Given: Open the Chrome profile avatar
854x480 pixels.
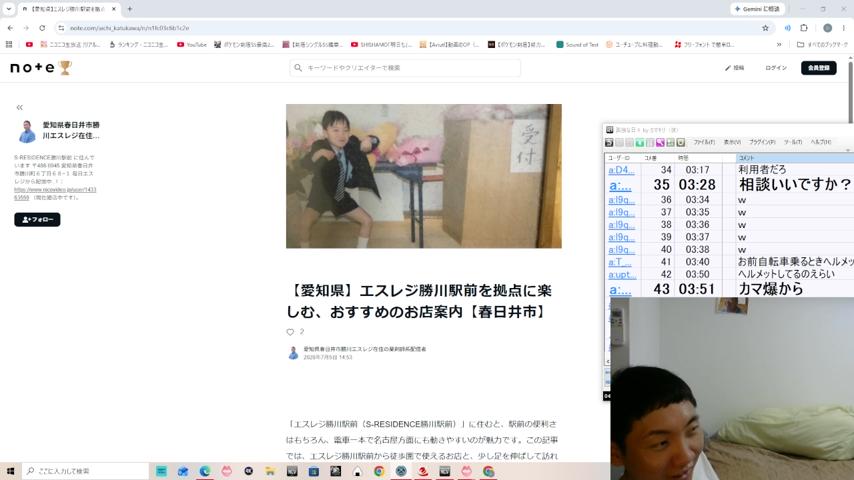Looking at the screenshot, I should click(827, 28).
